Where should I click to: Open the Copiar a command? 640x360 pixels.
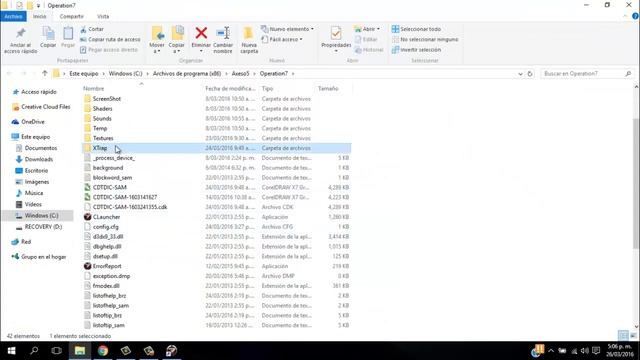[x=177, y=40]
